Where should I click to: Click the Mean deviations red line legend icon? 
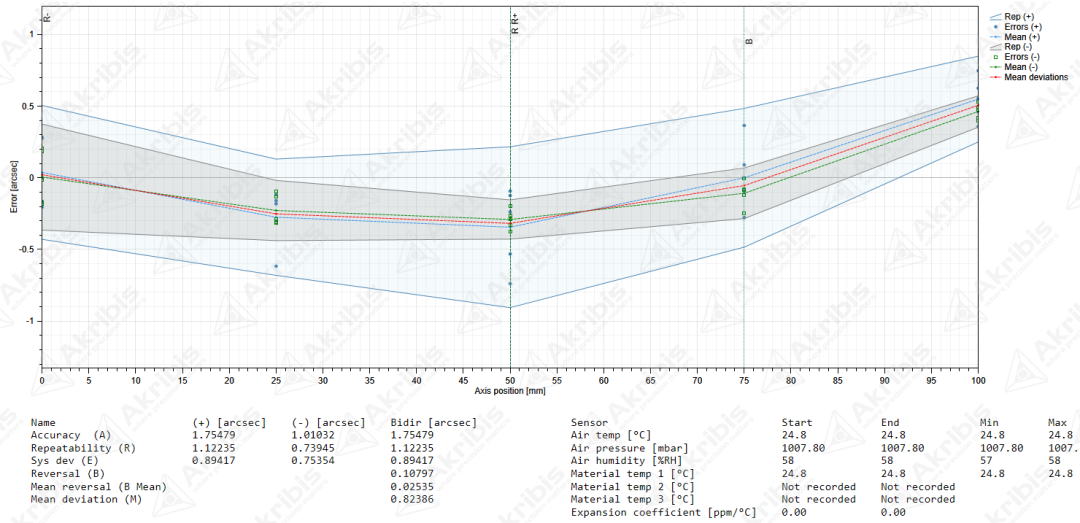coord(995,77)
